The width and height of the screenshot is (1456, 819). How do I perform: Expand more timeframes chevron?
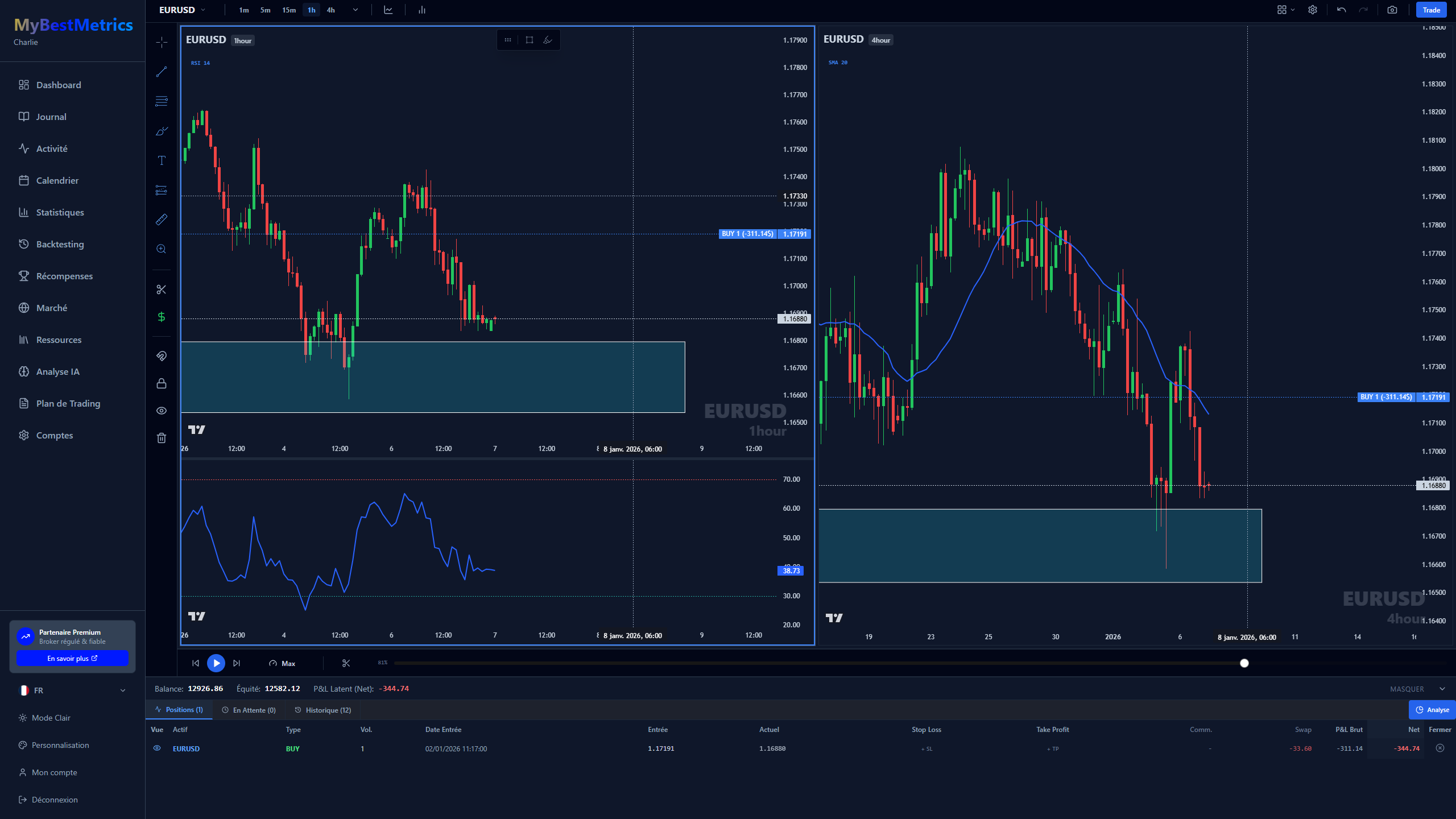tap(355, 10)
